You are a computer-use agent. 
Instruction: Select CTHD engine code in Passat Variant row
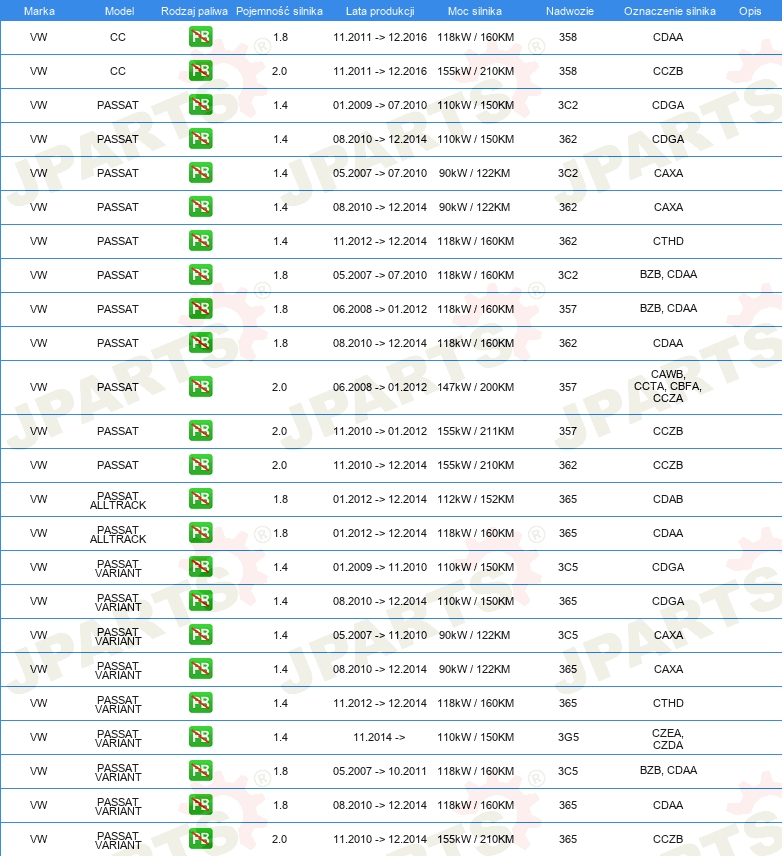(668, 703)
